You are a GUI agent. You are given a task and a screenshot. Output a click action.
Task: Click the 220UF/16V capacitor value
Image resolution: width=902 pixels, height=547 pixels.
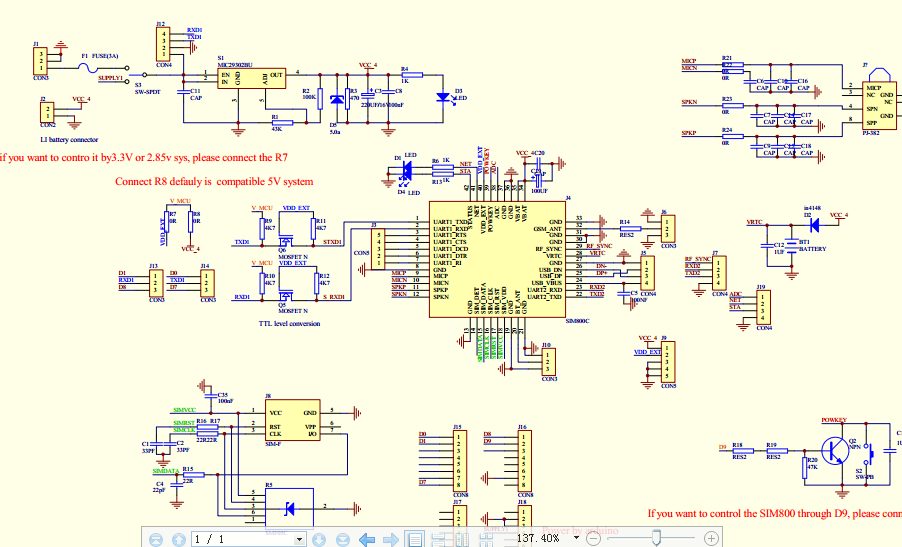(373, 105)
